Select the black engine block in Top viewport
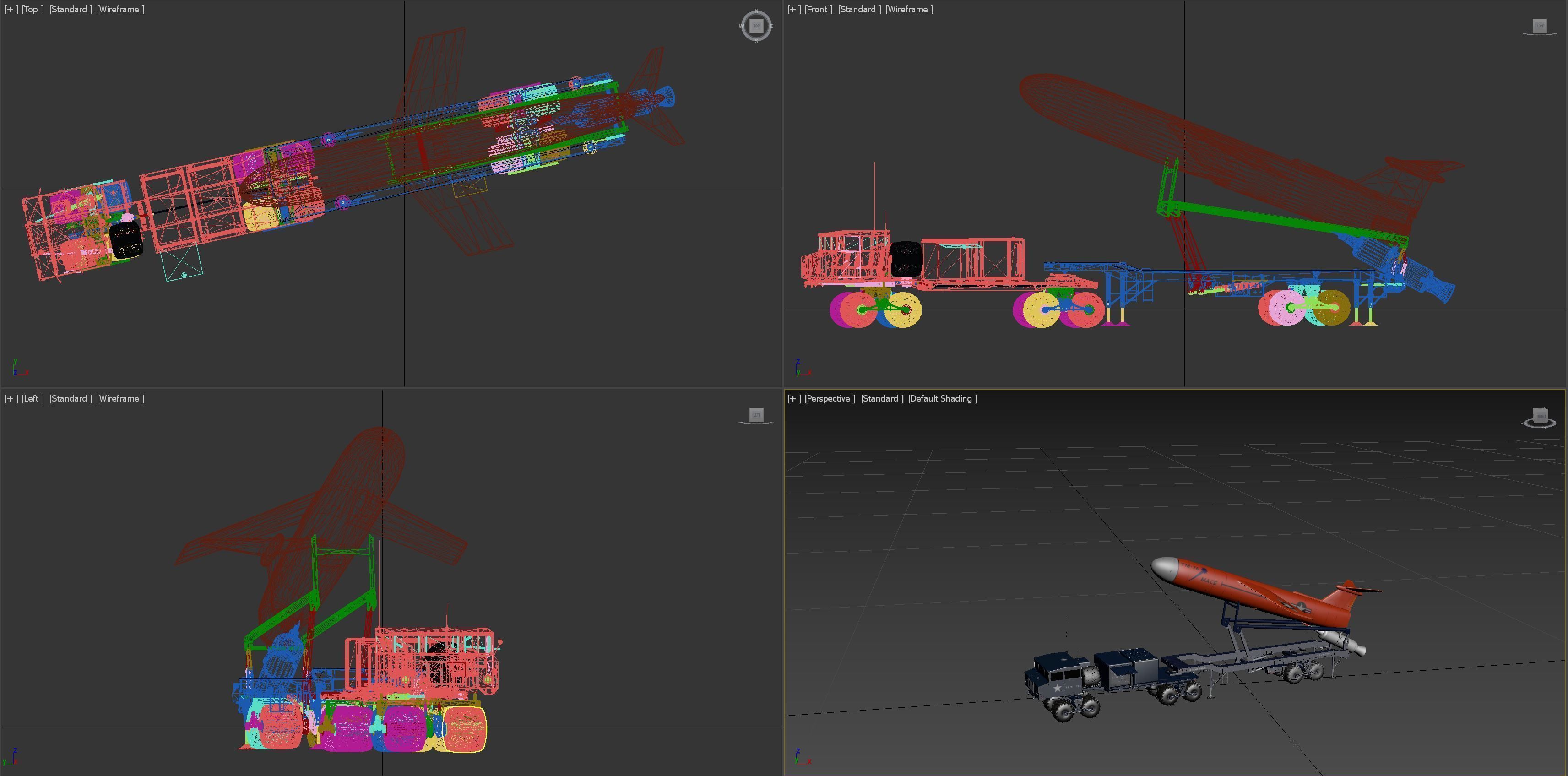 click(126, 239)
